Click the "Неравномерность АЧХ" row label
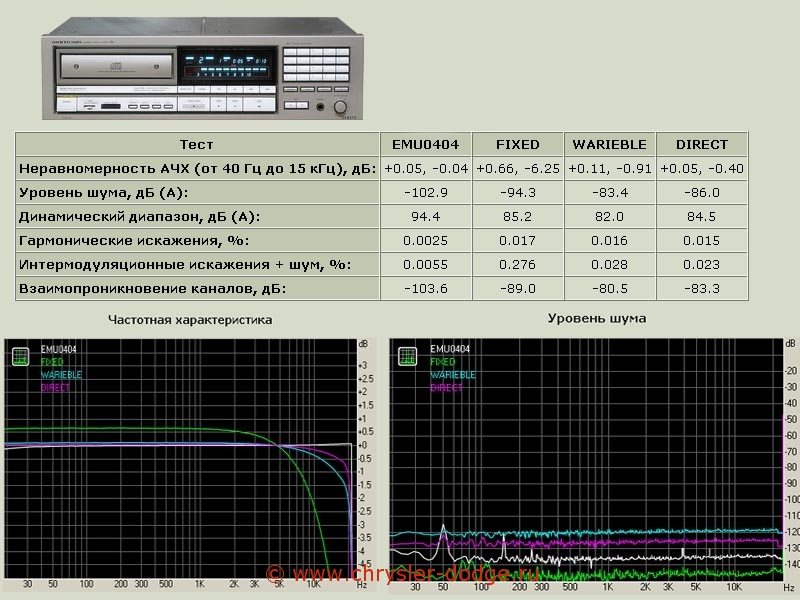The image size is (800, 600). 197,168
